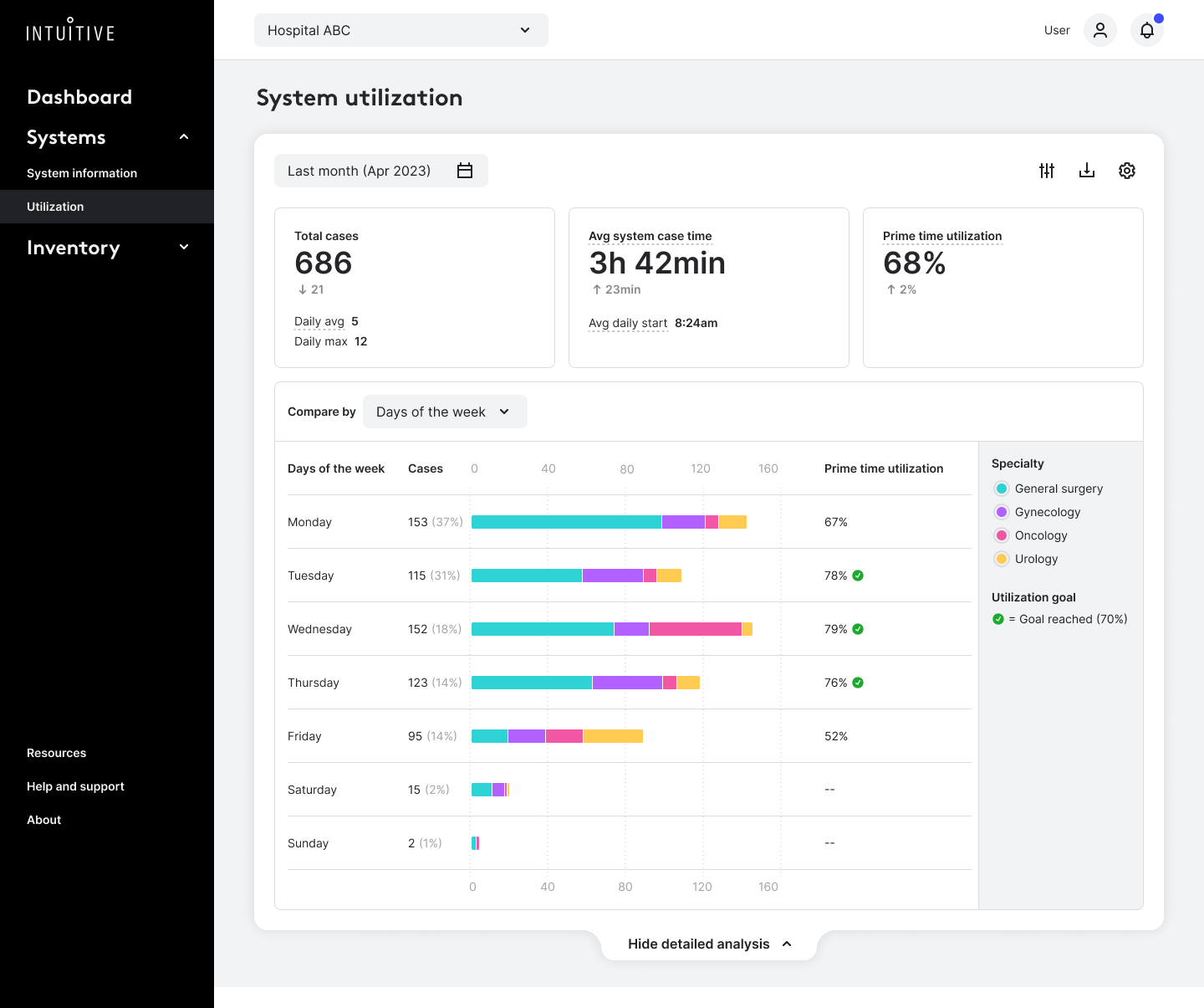
Task: Click Monday's teal General surgery bar segment
Action: pyautogui.click(x=566, y=522)
